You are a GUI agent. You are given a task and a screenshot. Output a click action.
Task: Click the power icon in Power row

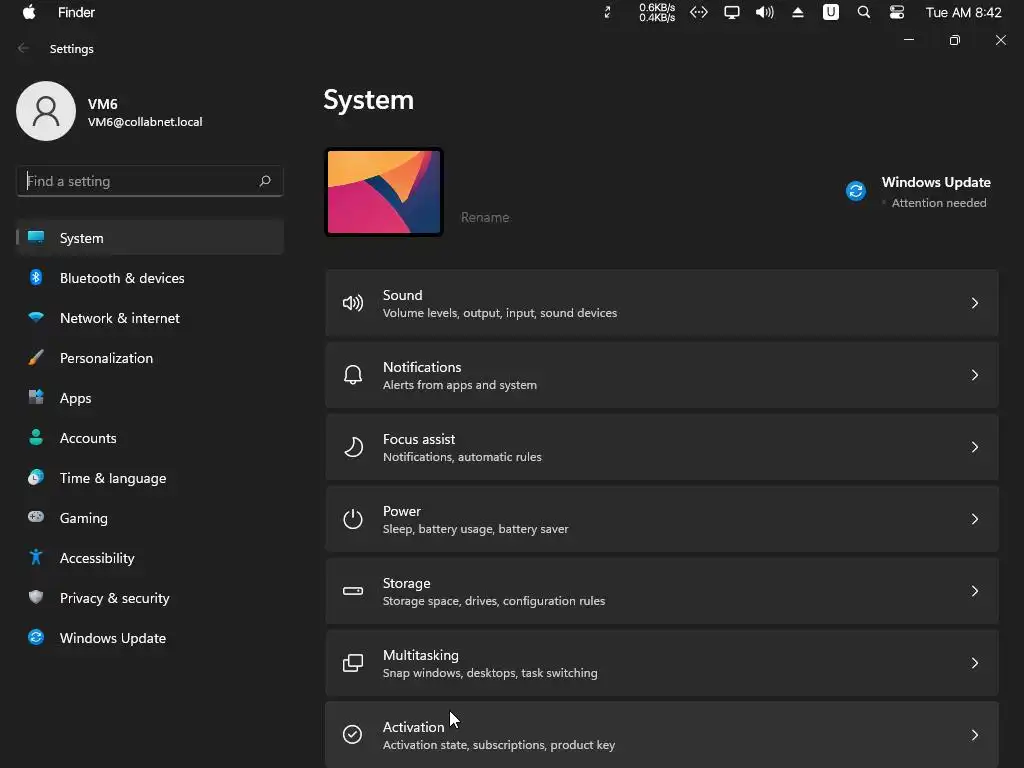pos(353,519)
